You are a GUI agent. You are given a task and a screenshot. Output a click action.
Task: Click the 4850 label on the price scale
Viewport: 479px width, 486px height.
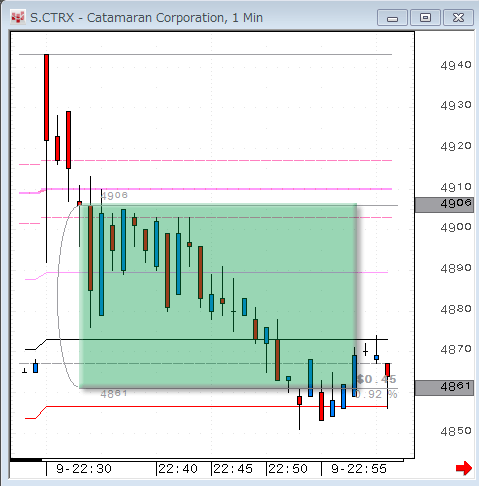pyautogui.click(x=456, y=432)
